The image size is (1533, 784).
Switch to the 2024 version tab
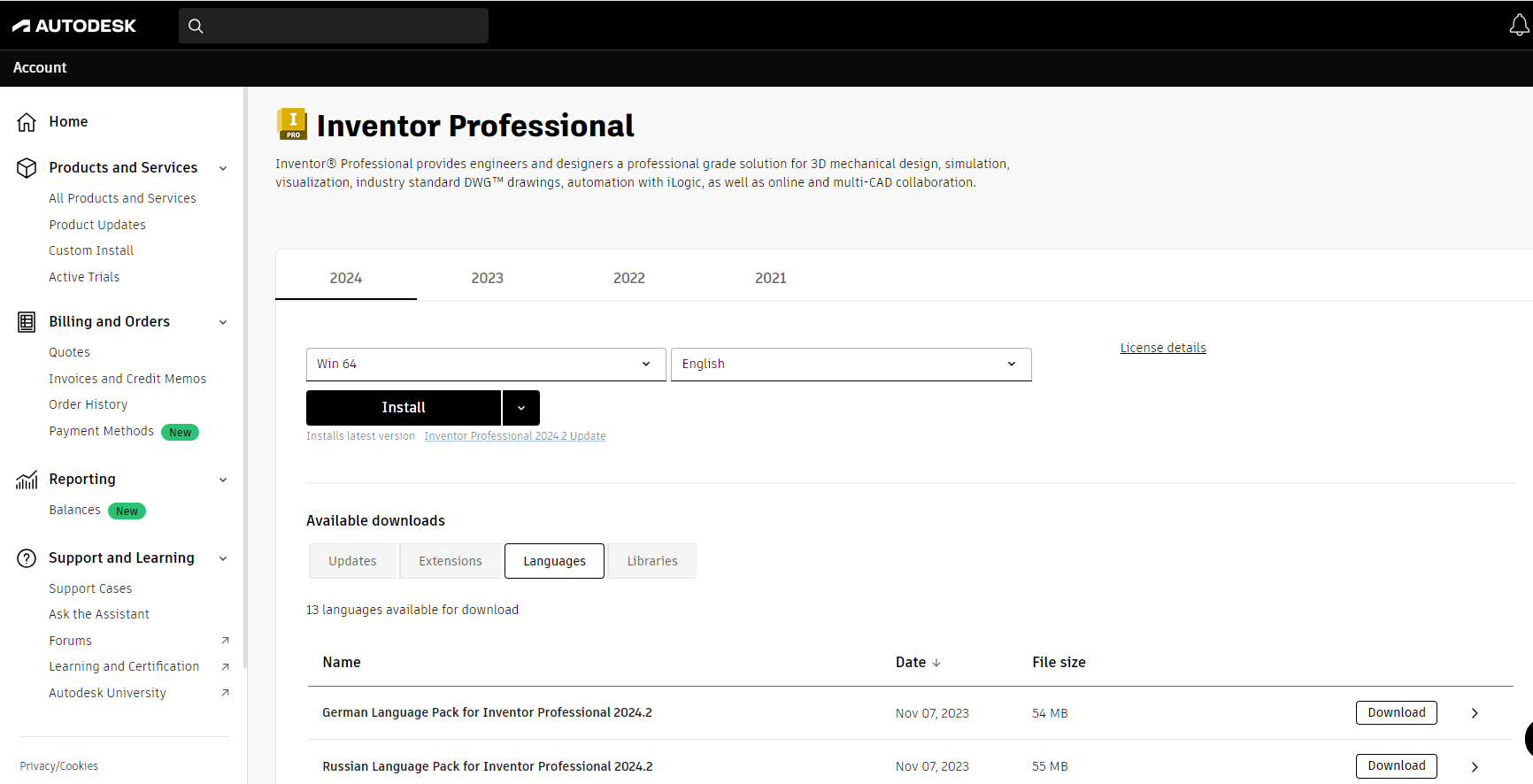346,278
